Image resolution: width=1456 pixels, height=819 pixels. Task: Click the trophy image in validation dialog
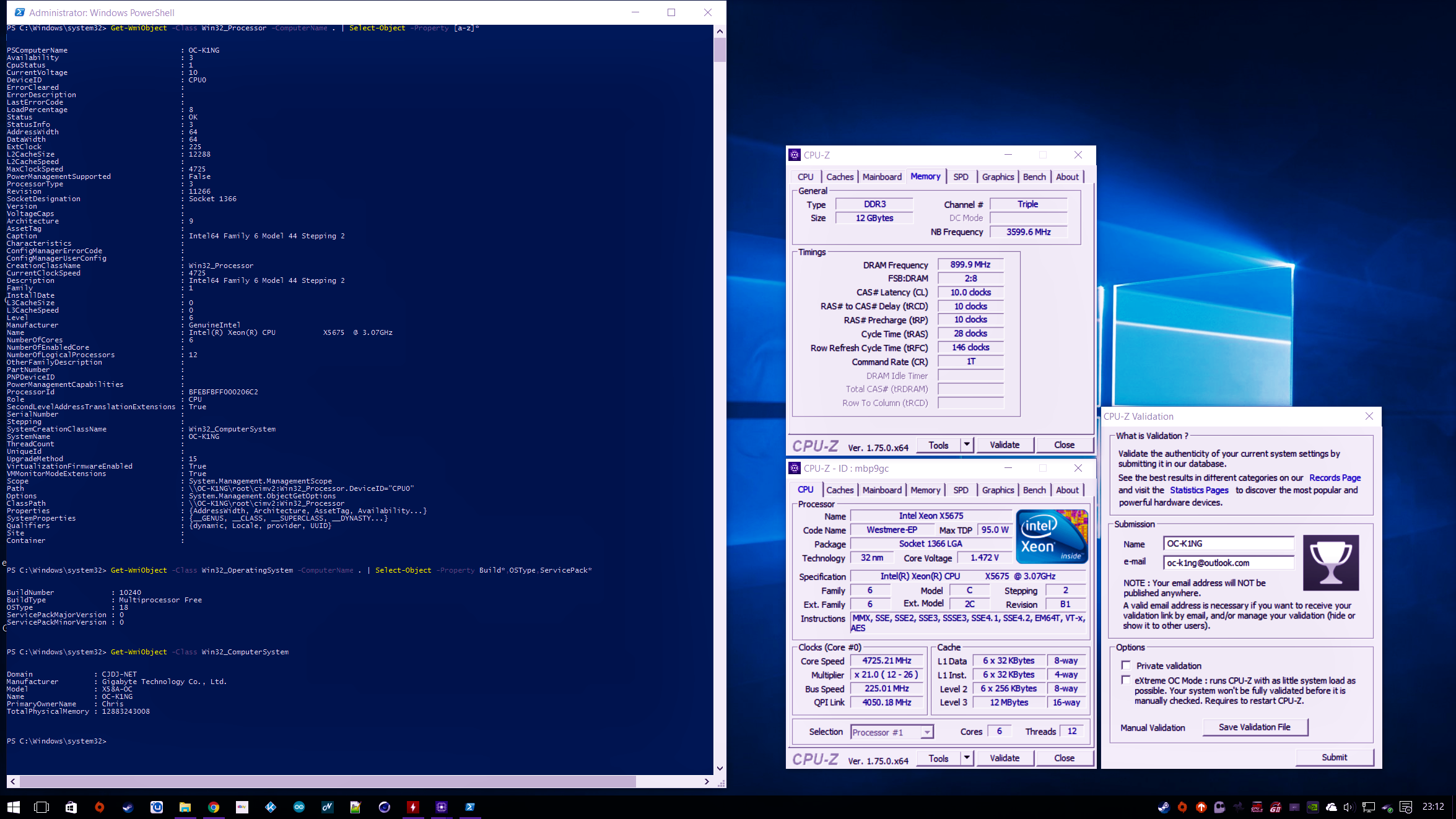click(1331, 563)
